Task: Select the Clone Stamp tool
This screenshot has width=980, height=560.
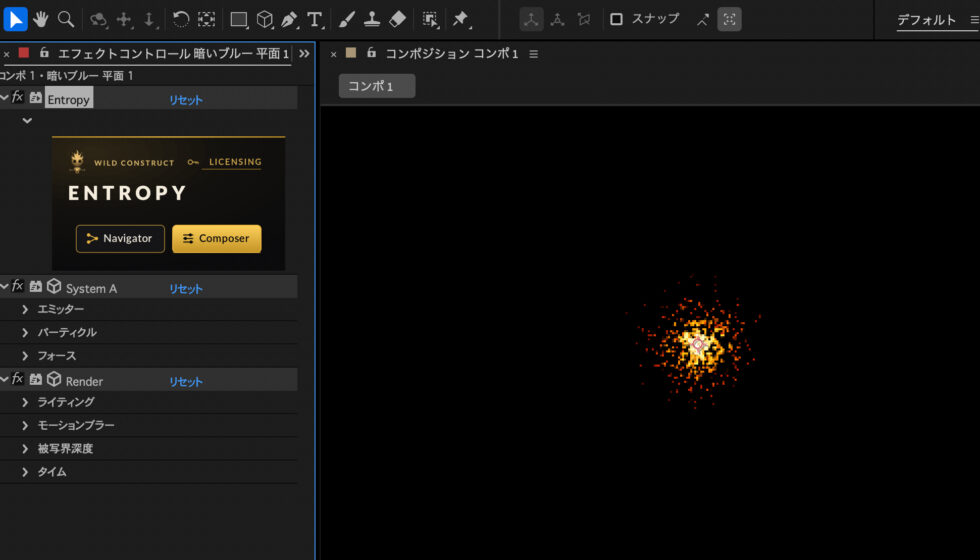Action: click(372, 19)
